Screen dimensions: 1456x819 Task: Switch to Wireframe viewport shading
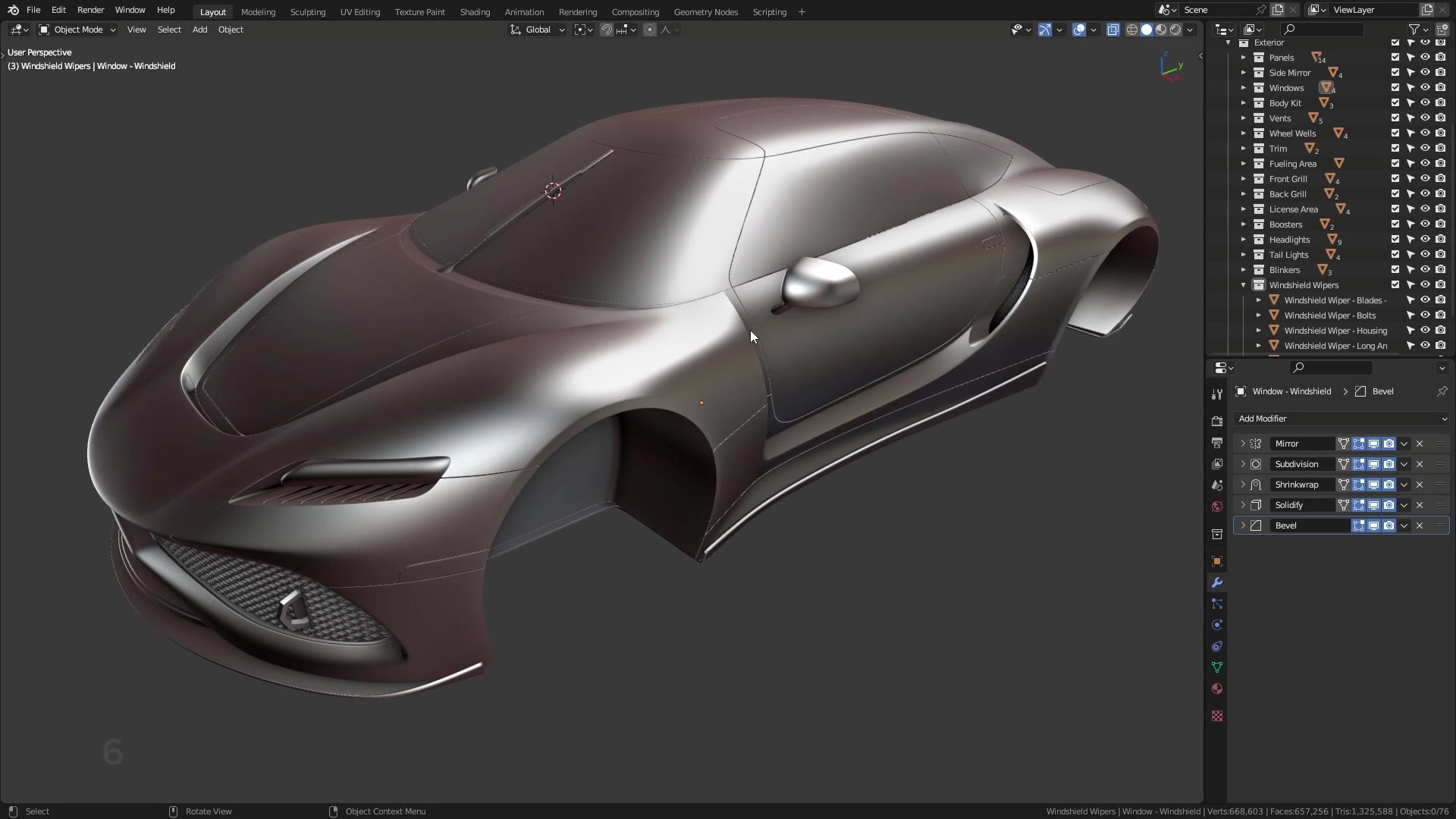click(1132, 30)
